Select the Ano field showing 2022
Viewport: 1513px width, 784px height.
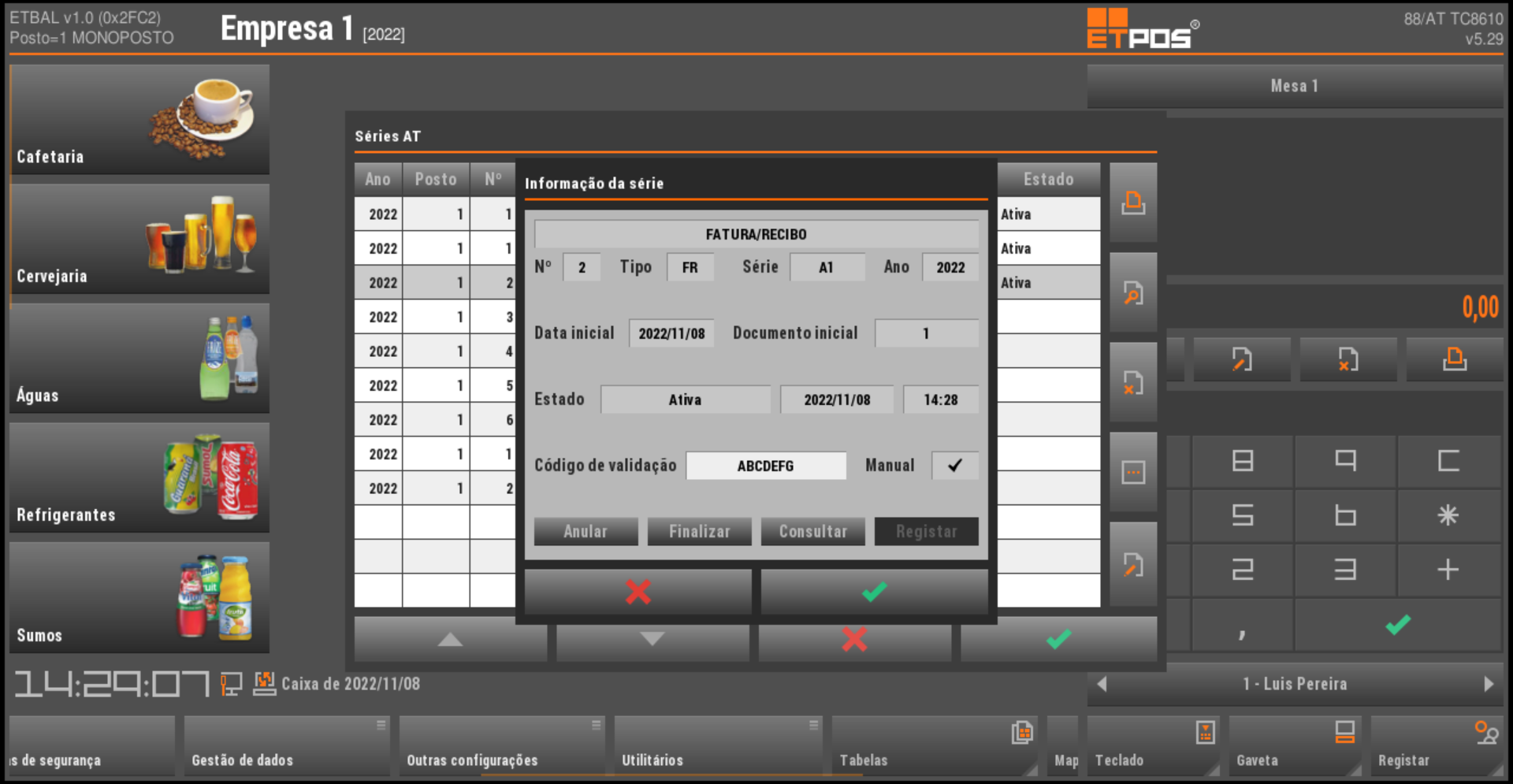click(950, 267)
